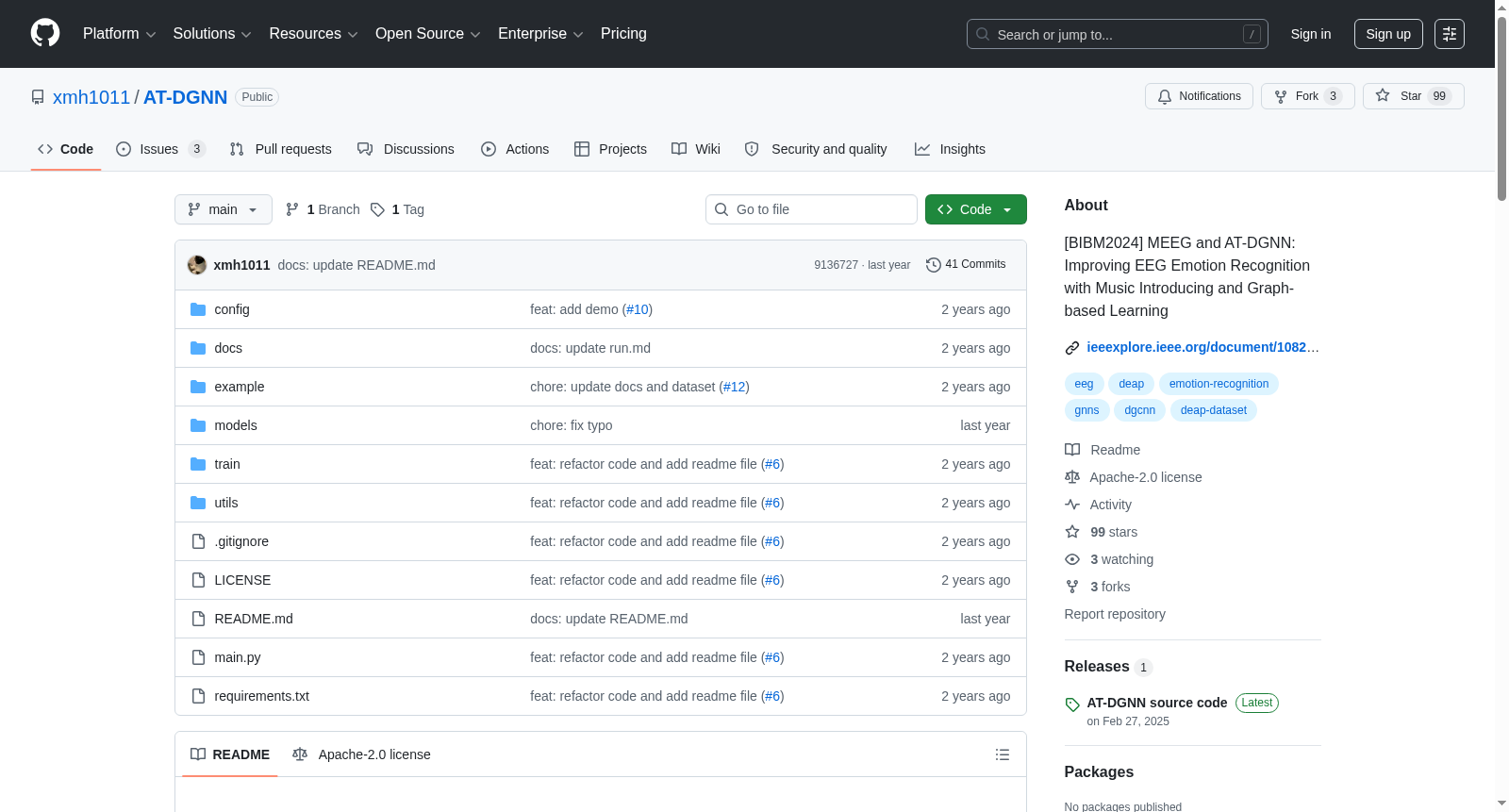Switch to the Discussions tab
Viewport: 1509px width, 812px height.
click(406, 149)
